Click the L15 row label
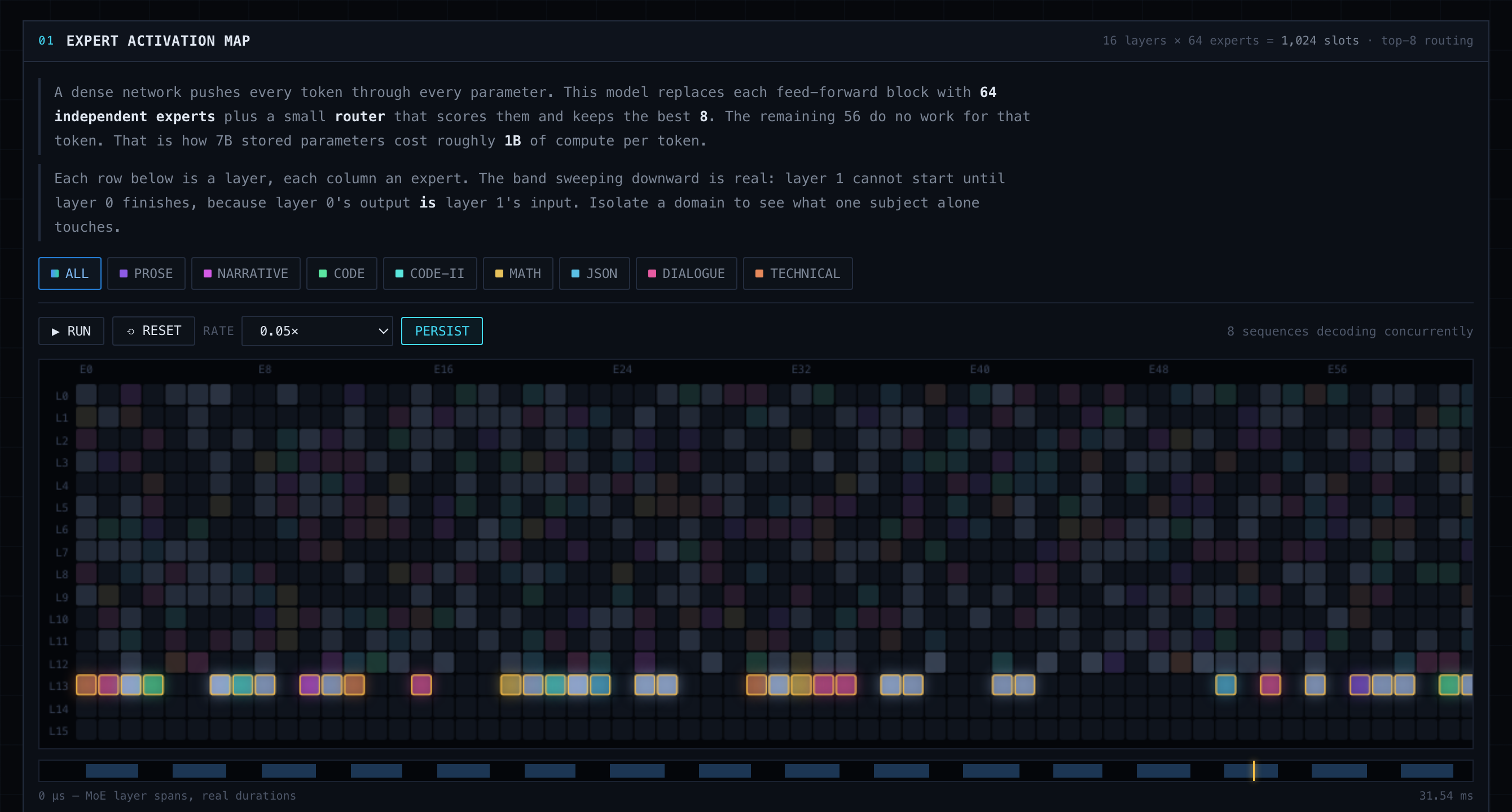Screen dimensions: 1512x812 coord(59,730)
